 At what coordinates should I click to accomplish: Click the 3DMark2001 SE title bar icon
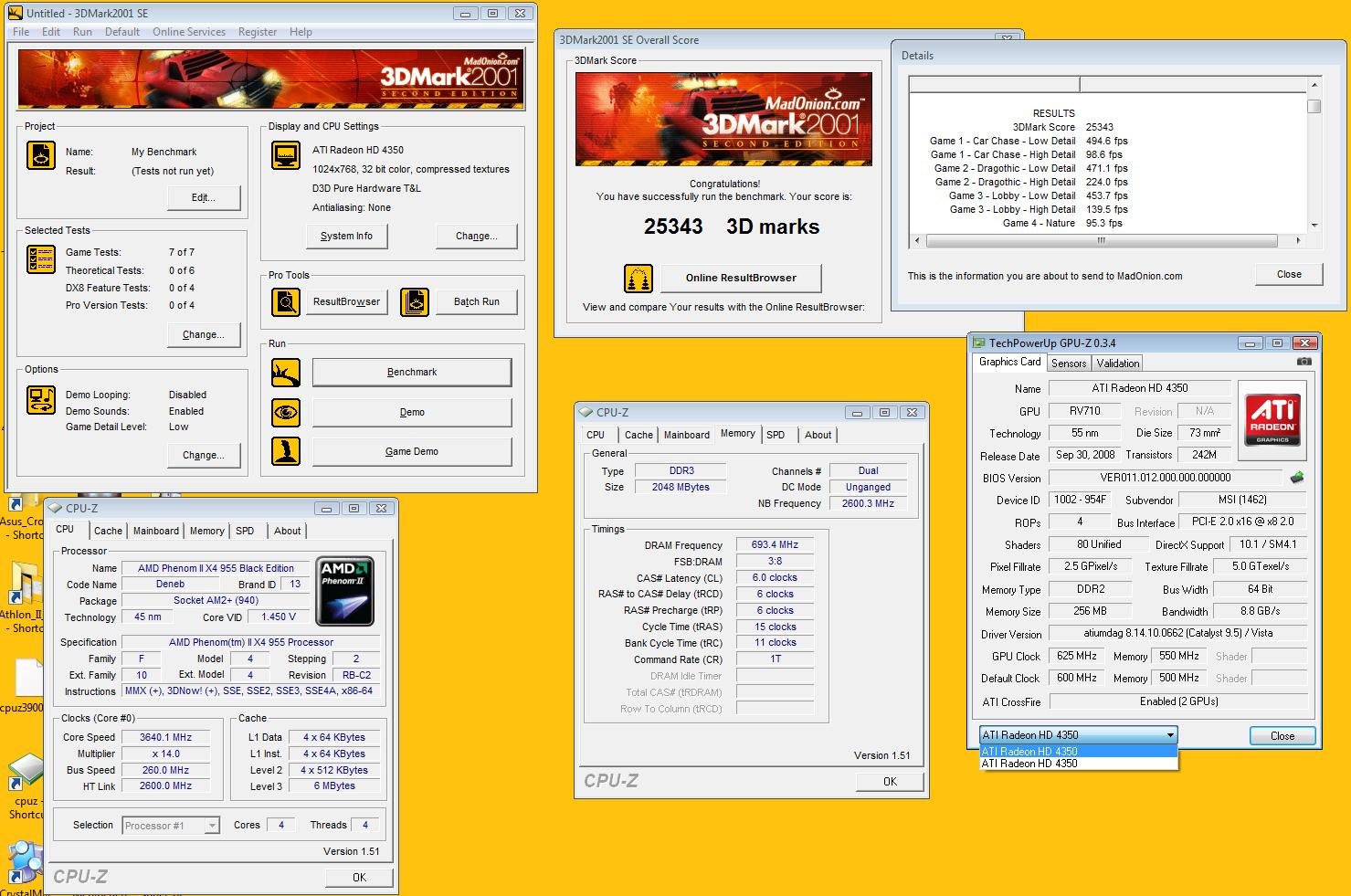pyautogui.click(x=16, y=14)
